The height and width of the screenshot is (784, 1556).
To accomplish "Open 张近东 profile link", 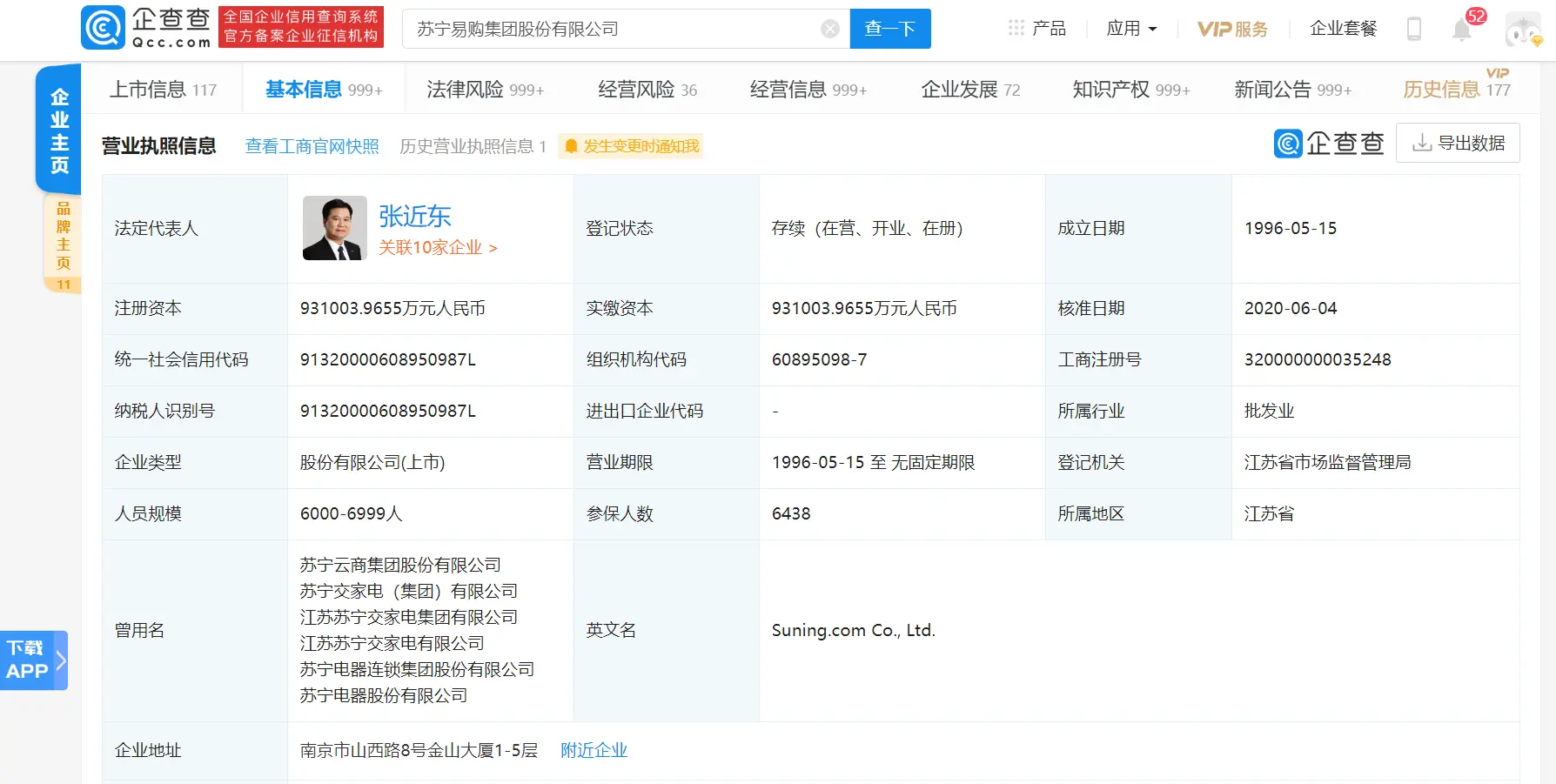I will coord(415,216).
